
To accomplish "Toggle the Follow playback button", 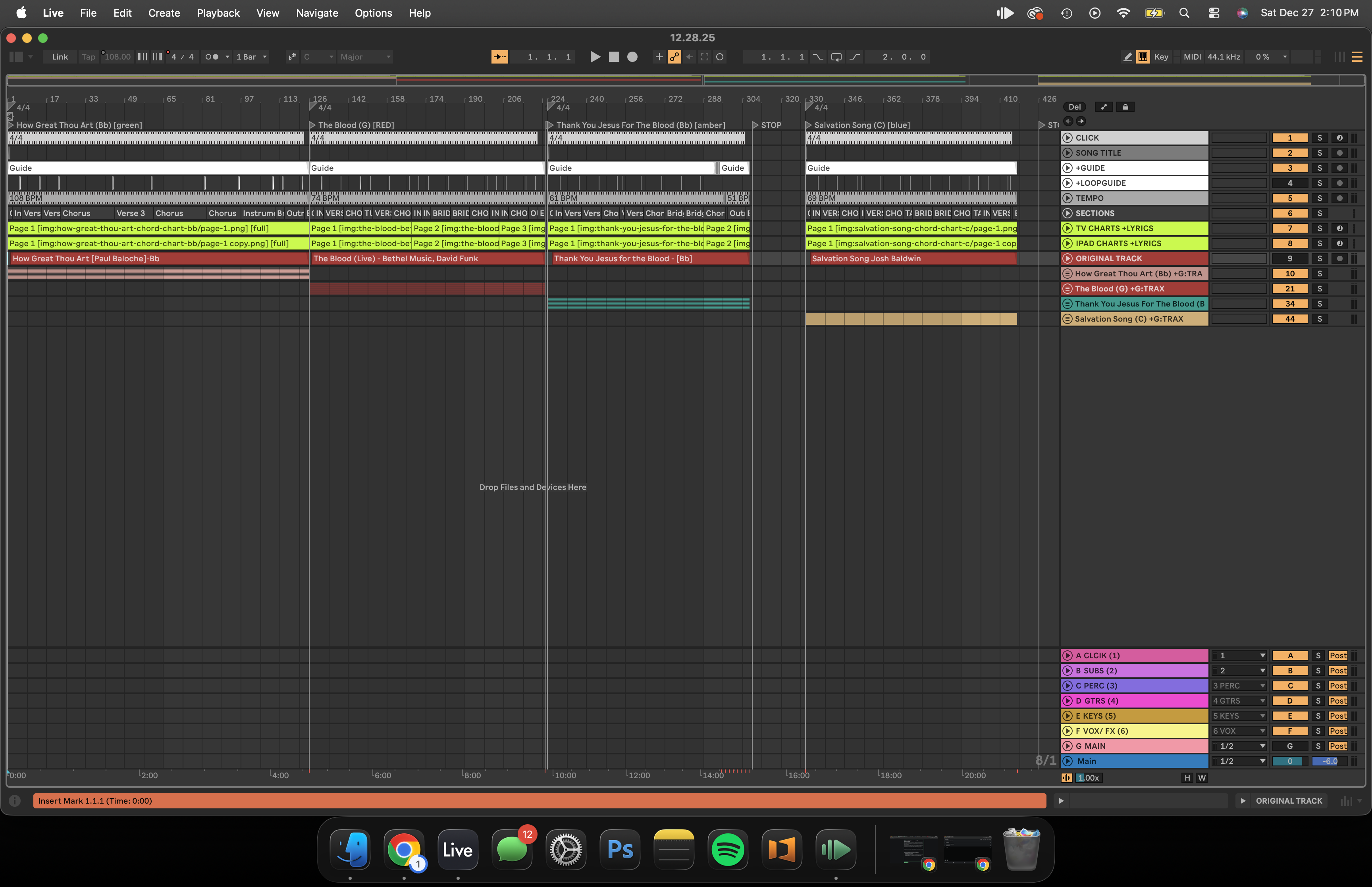I will 499,56.
